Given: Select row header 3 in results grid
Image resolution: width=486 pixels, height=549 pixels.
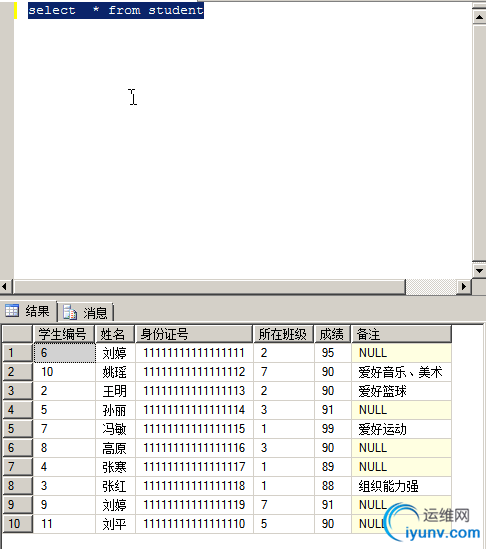Looking at the screenshot, I should click(x=18, y=391).
